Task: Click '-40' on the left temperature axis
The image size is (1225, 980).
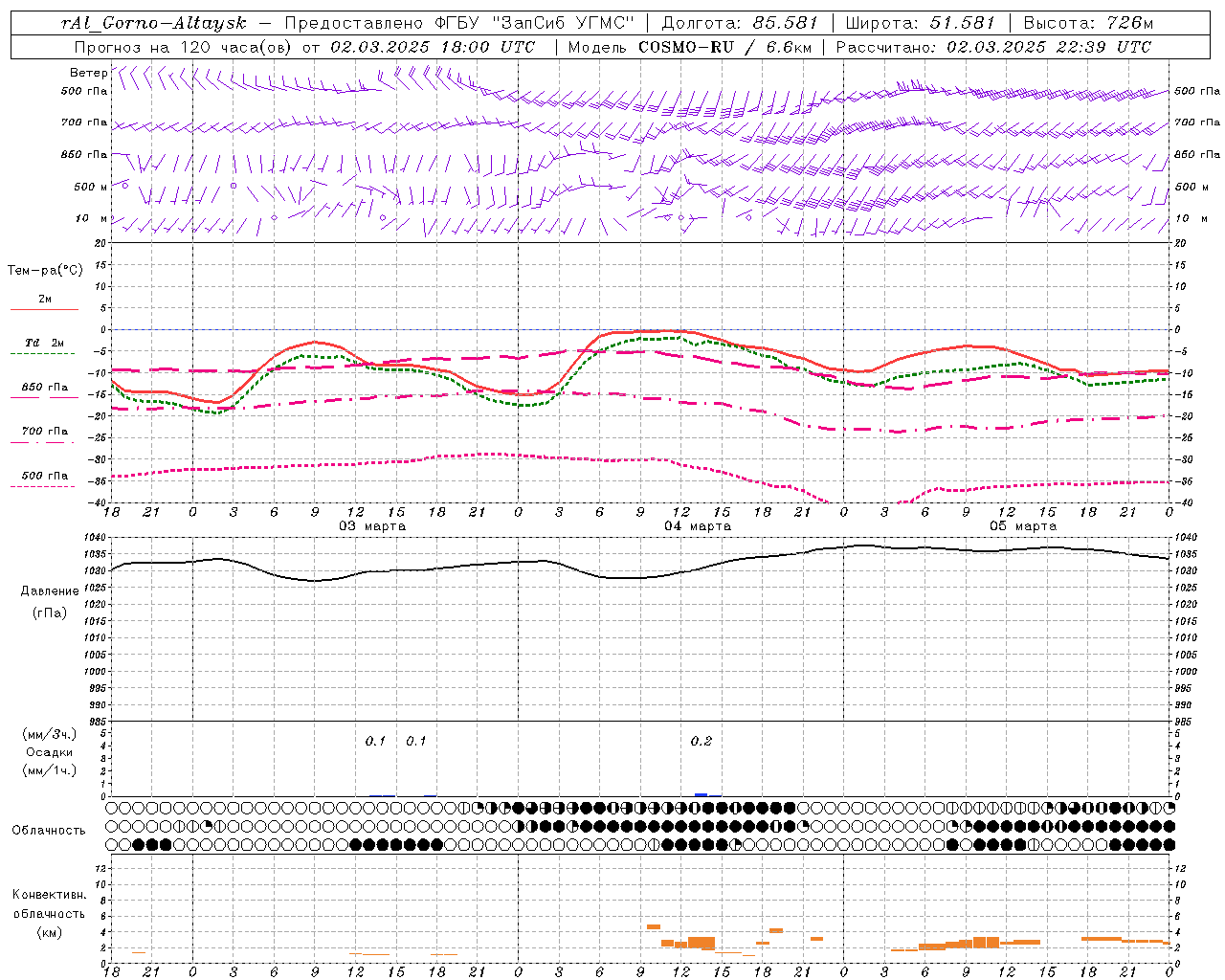Action: click(x=99, y=502)
